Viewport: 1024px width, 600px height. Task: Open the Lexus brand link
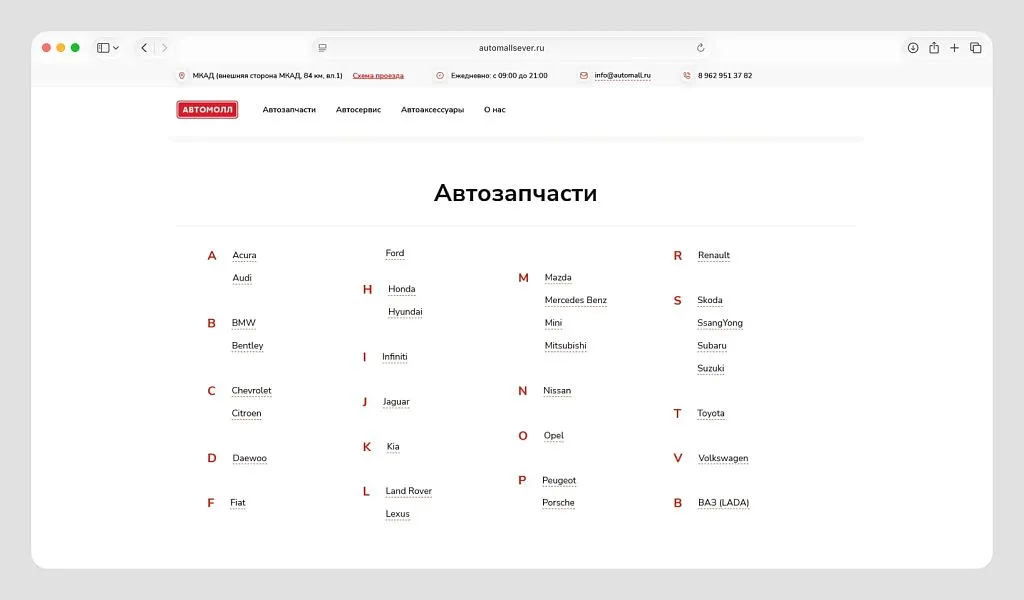397,514
